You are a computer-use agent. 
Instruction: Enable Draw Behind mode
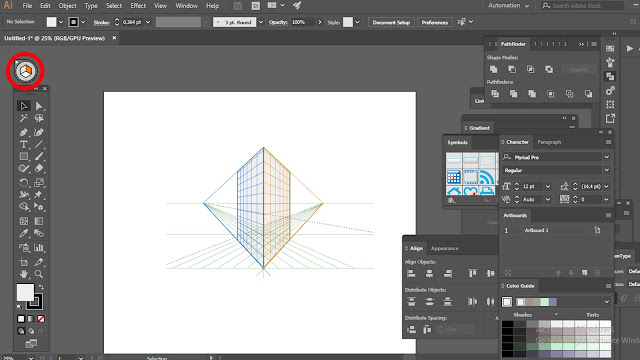coord(31,331)
